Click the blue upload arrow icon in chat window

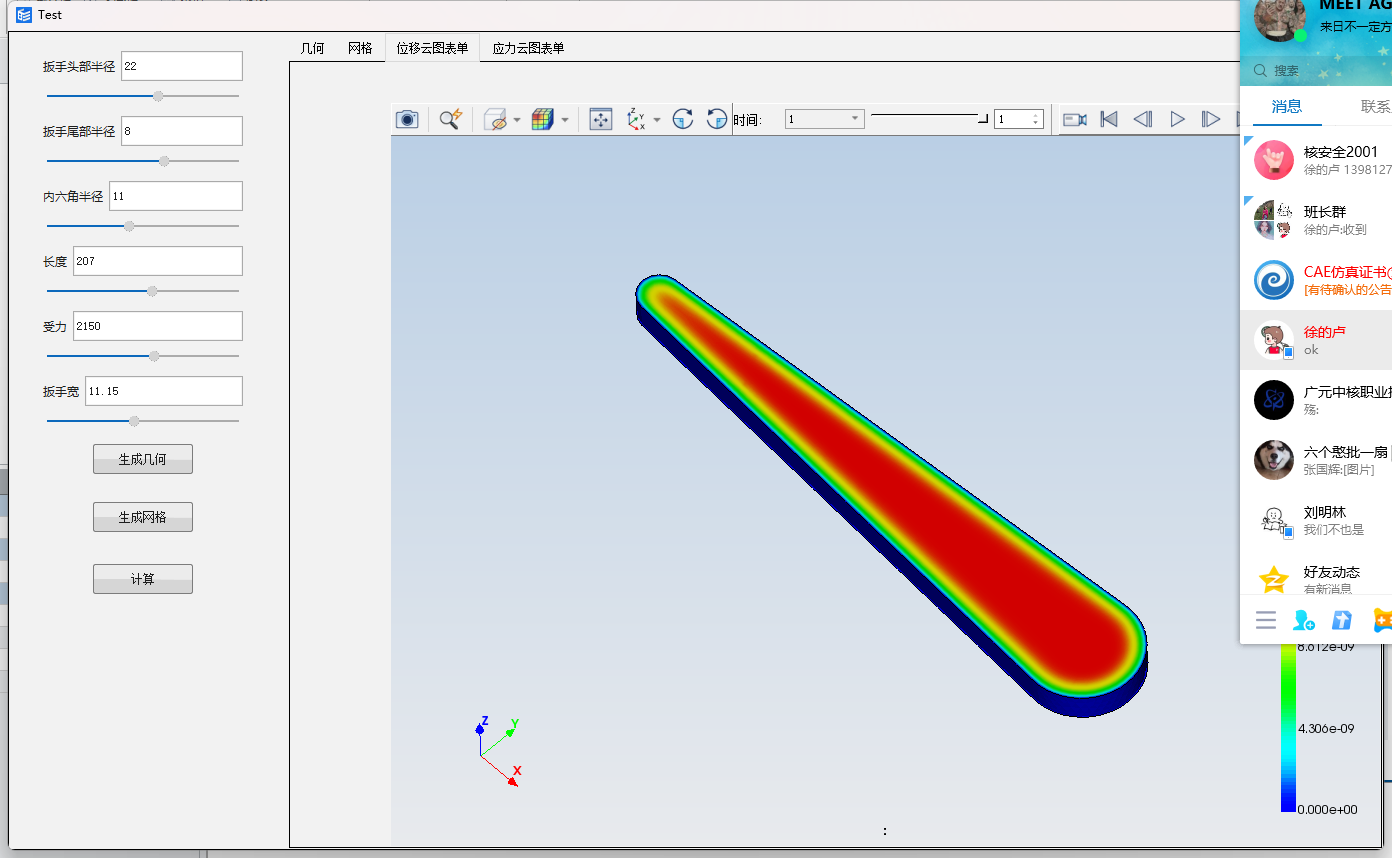point(1342,620)
